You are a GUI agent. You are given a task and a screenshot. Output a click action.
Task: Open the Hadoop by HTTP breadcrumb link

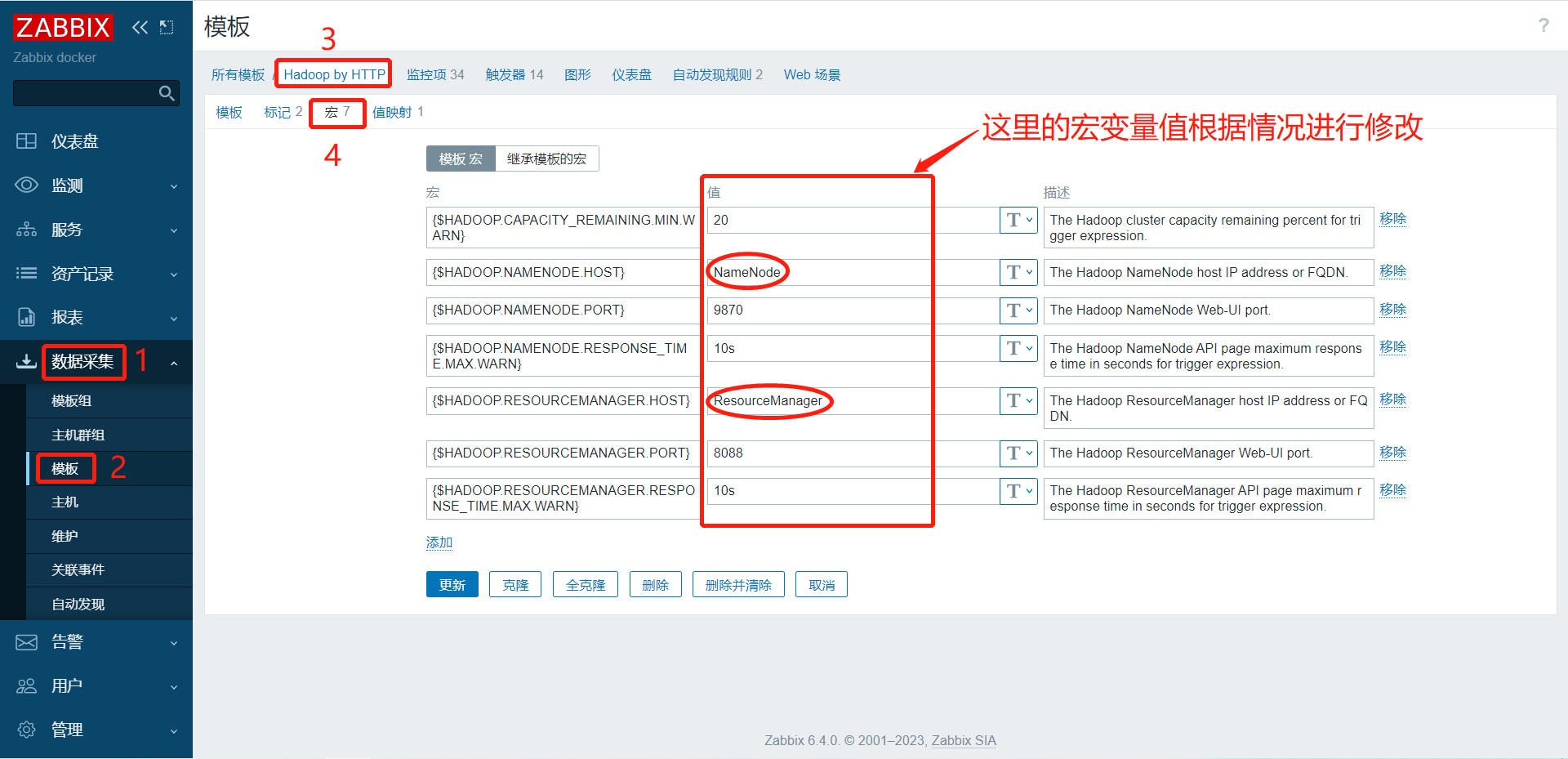[x=335, y=75]
